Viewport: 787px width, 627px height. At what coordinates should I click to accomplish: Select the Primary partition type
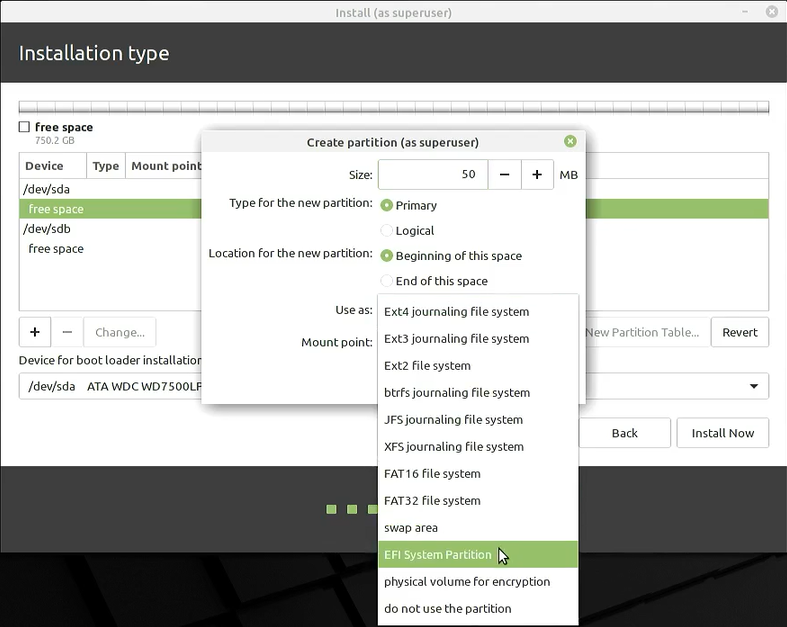tap(387, 205)
